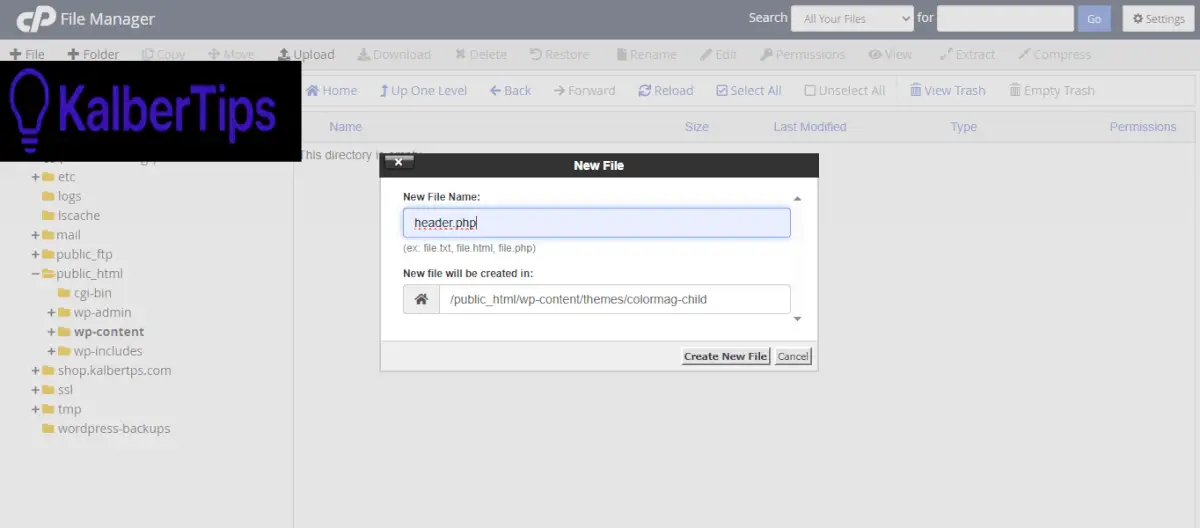Check Select All files
Viewport: 1200px width, 528px height.
click(x=722, y=90)
